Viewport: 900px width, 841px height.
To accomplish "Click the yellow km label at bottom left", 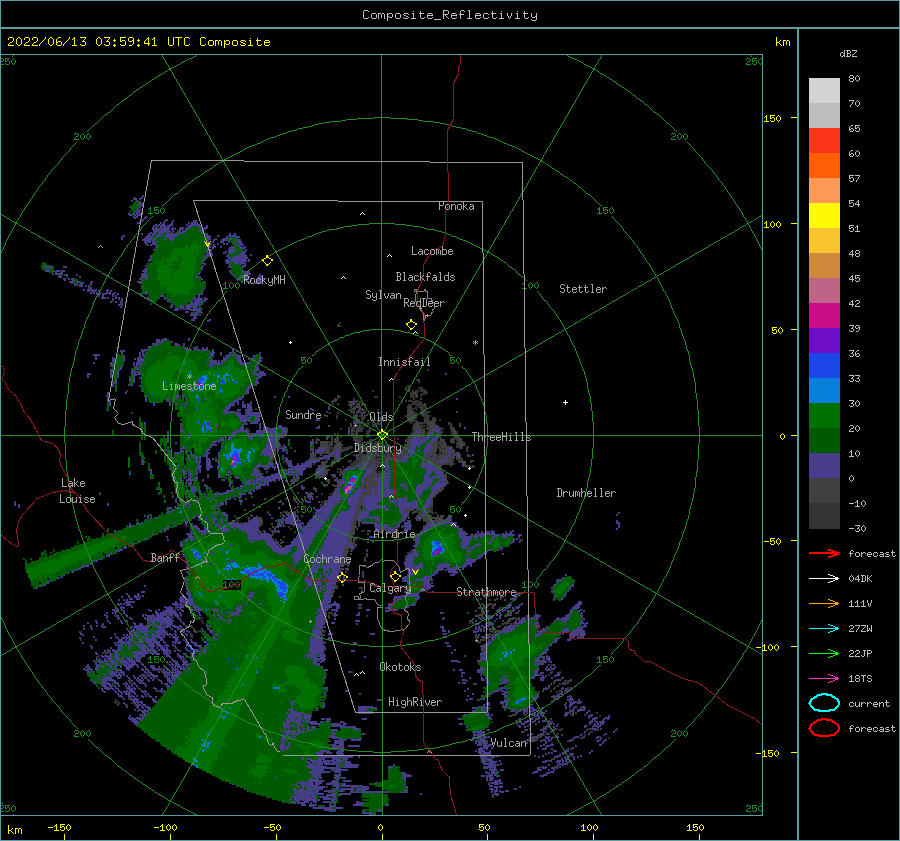I will (14, 830).
